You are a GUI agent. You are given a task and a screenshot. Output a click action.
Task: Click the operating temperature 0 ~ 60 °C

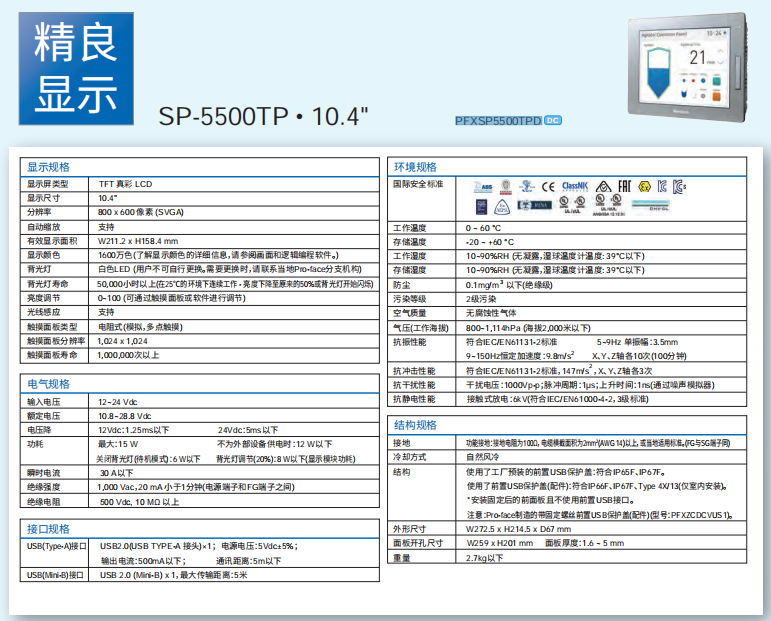(x=483, y=228)
